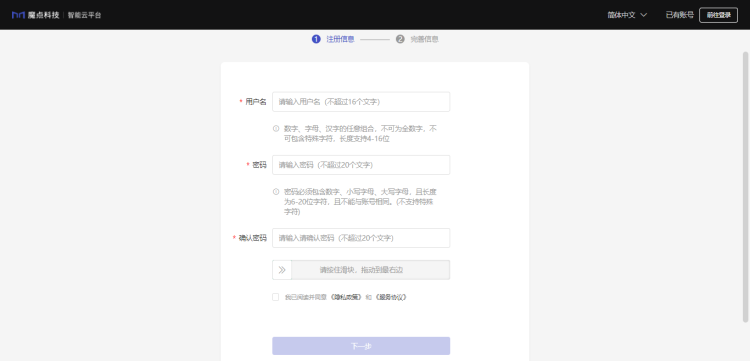
Task: Click the info icon beside password rules
Action: pyautogui.click(x=276, y=192)
